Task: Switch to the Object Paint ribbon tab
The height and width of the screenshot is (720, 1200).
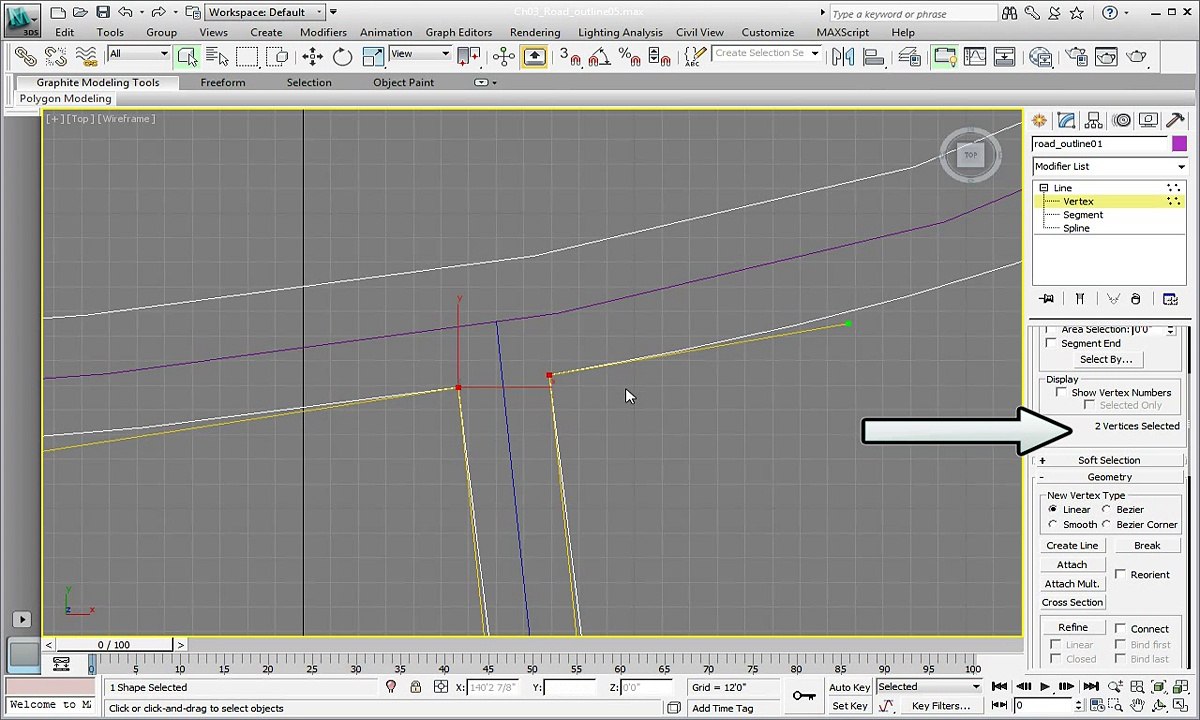Action: (x=403, y=82)
